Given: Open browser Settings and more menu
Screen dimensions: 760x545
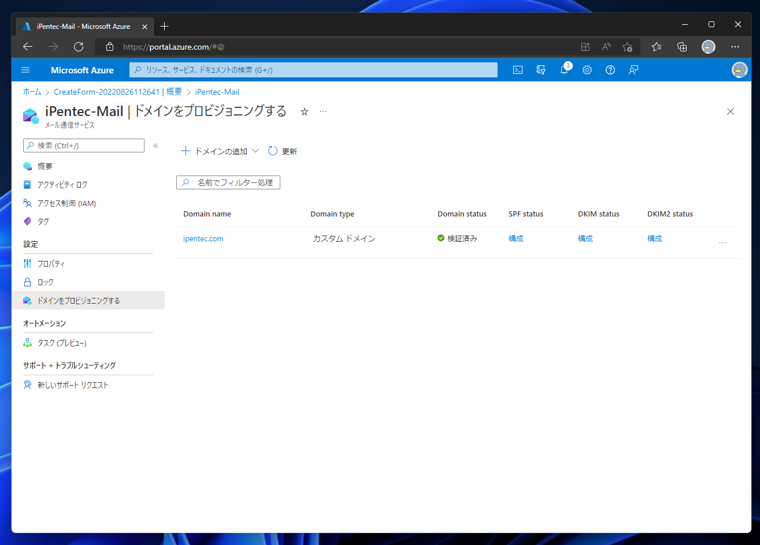Looking at the screenshot, I should pyautogui.click(x=735, y=47).
